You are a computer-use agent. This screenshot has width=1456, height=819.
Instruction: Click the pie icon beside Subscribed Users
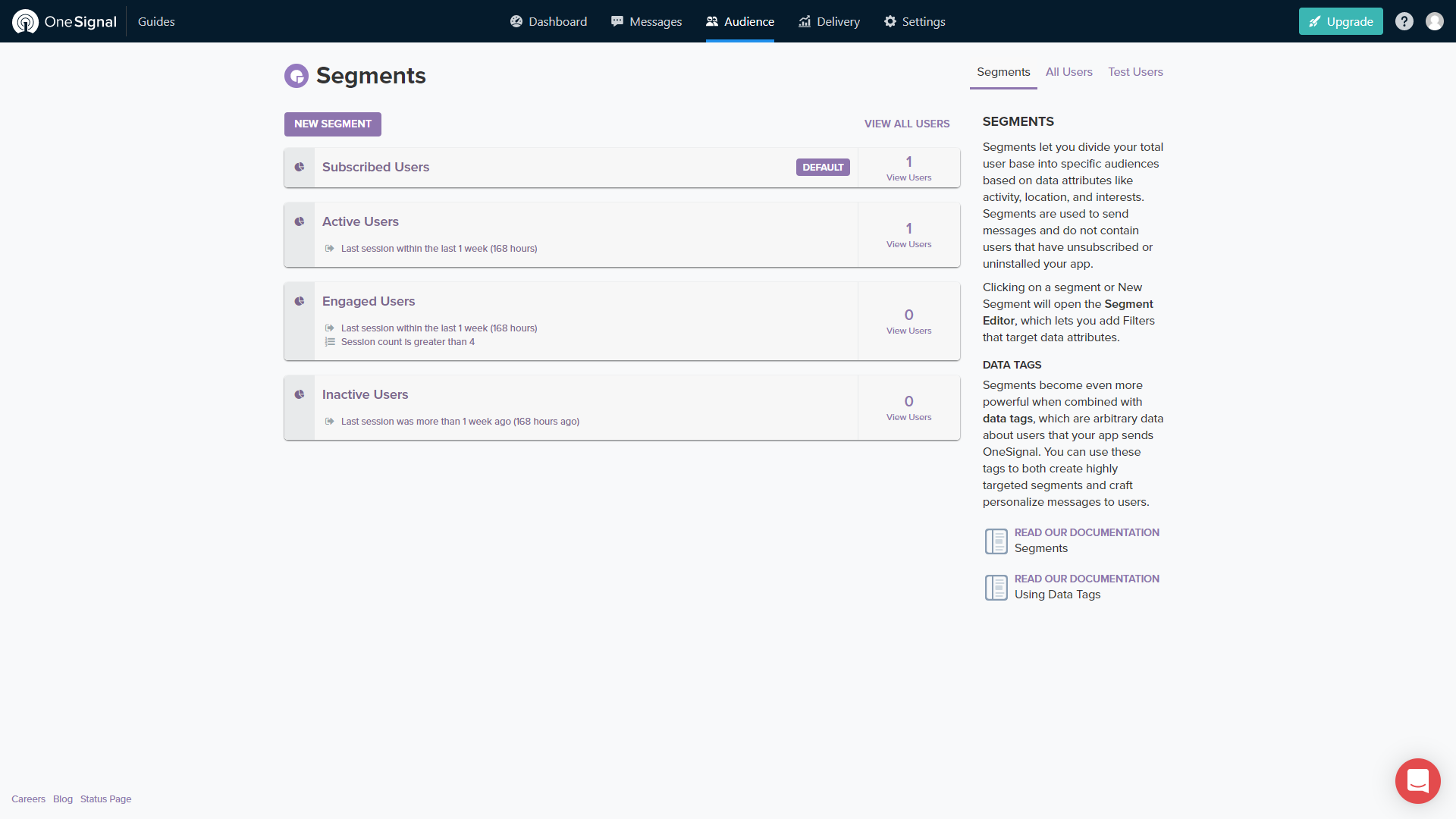[x=300, y=167]
